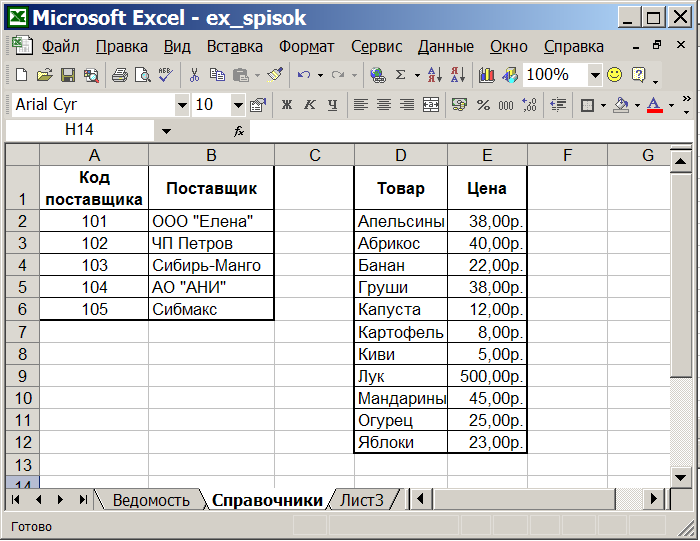Open the Правка menu
This screenshot has width=700, height=541.
pos(121,46)
